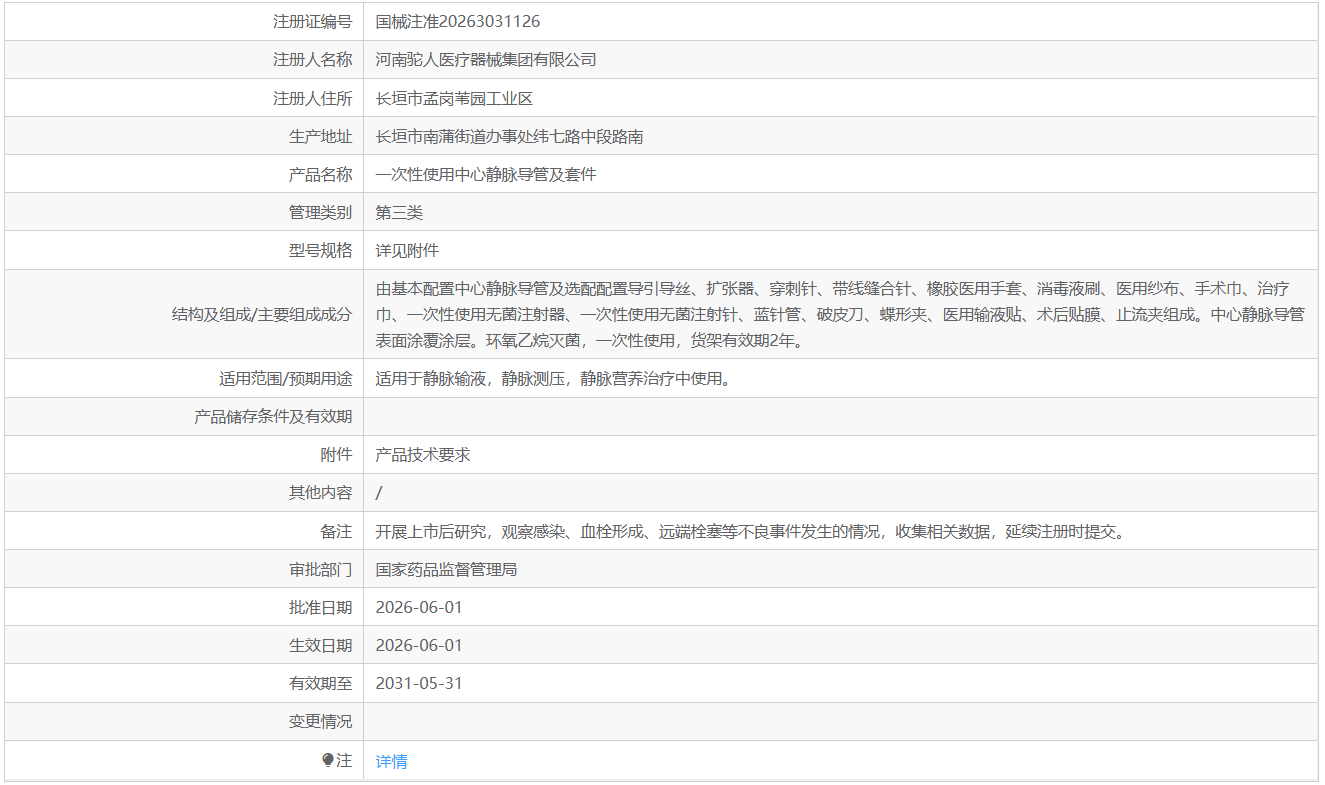Viewport: 1325px width, 785px height.
Task: Open the 详情 link
Action: [391, 761]
